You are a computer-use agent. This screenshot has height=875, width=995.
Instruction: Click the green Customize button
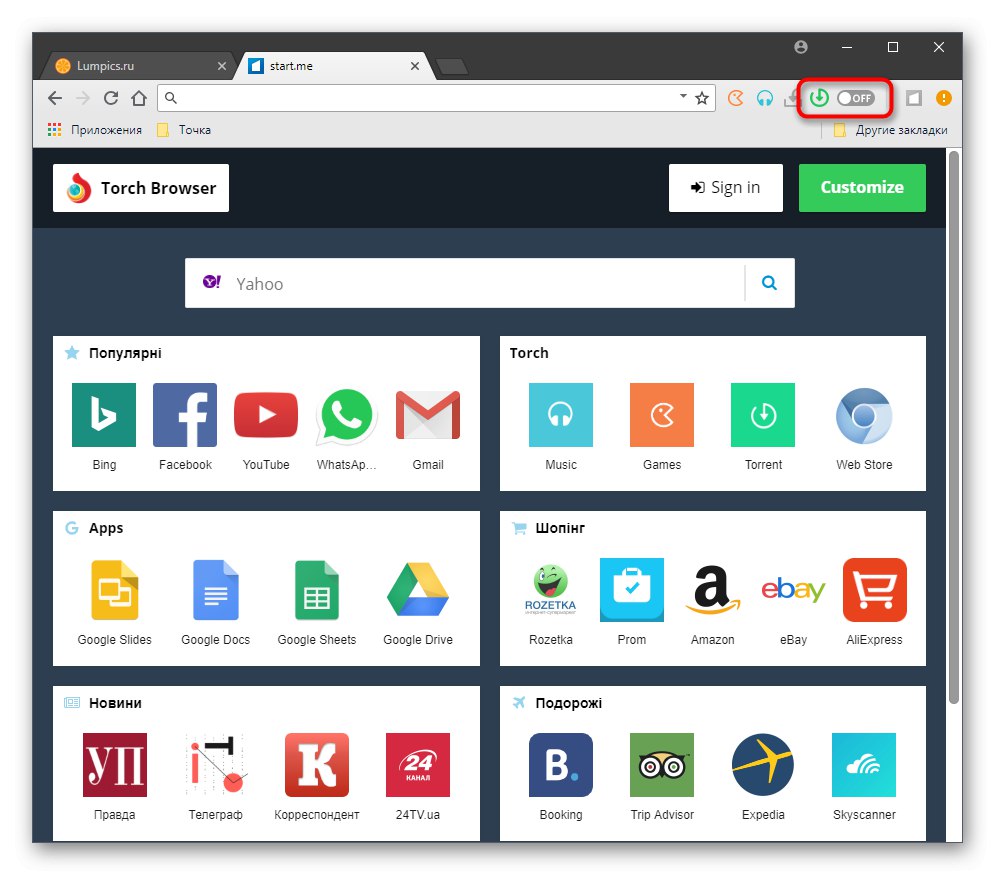862,188
